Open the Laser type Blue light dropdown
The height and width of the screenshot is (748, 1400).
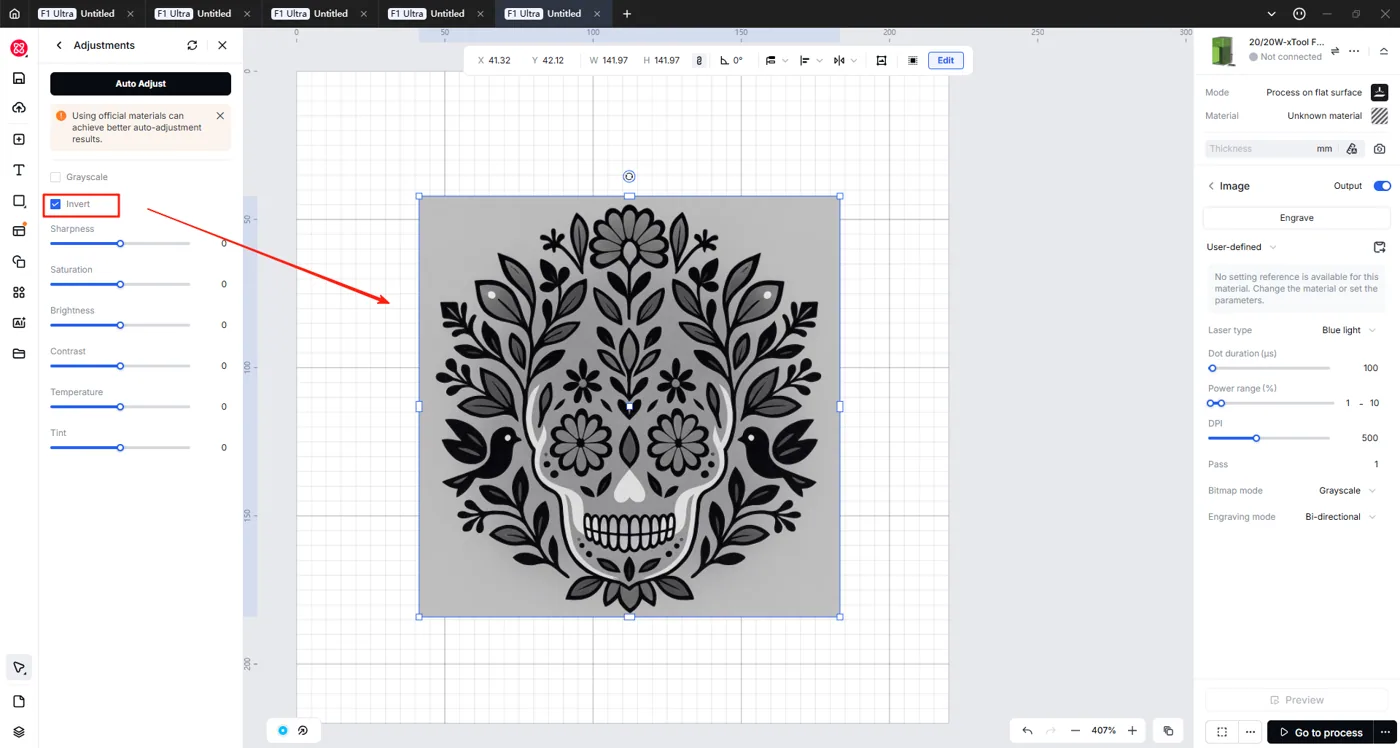pyautogui.click(x=1349, y=330)
